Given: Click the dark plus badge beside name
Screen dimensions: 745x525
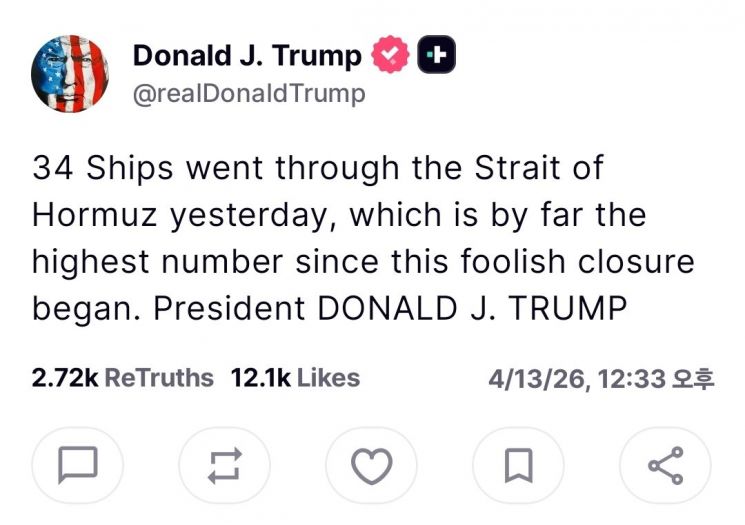Looking at the screenshot, I should tap(435, 56).
